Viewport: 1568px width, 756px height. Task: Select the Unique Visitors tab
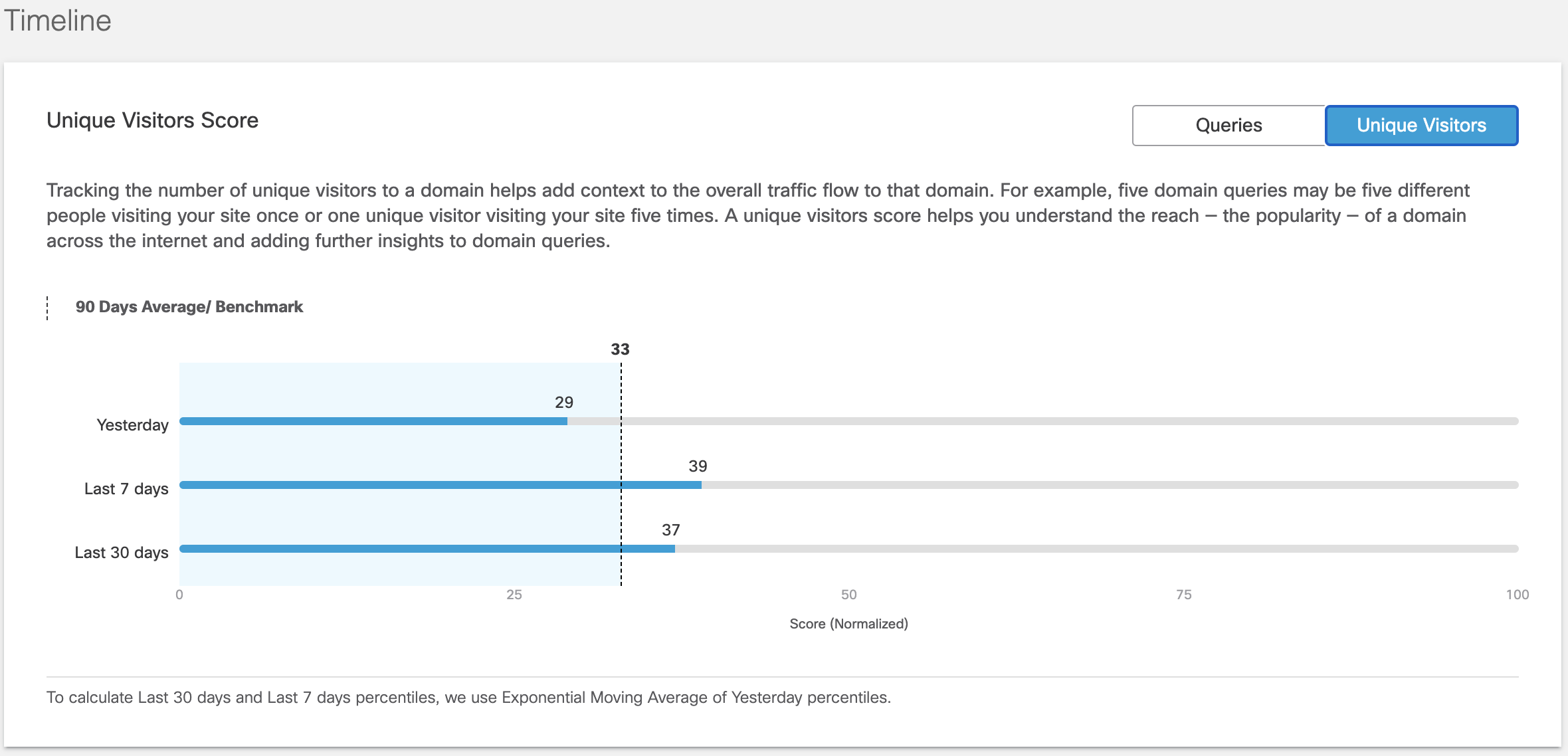tap(1421, 126)
